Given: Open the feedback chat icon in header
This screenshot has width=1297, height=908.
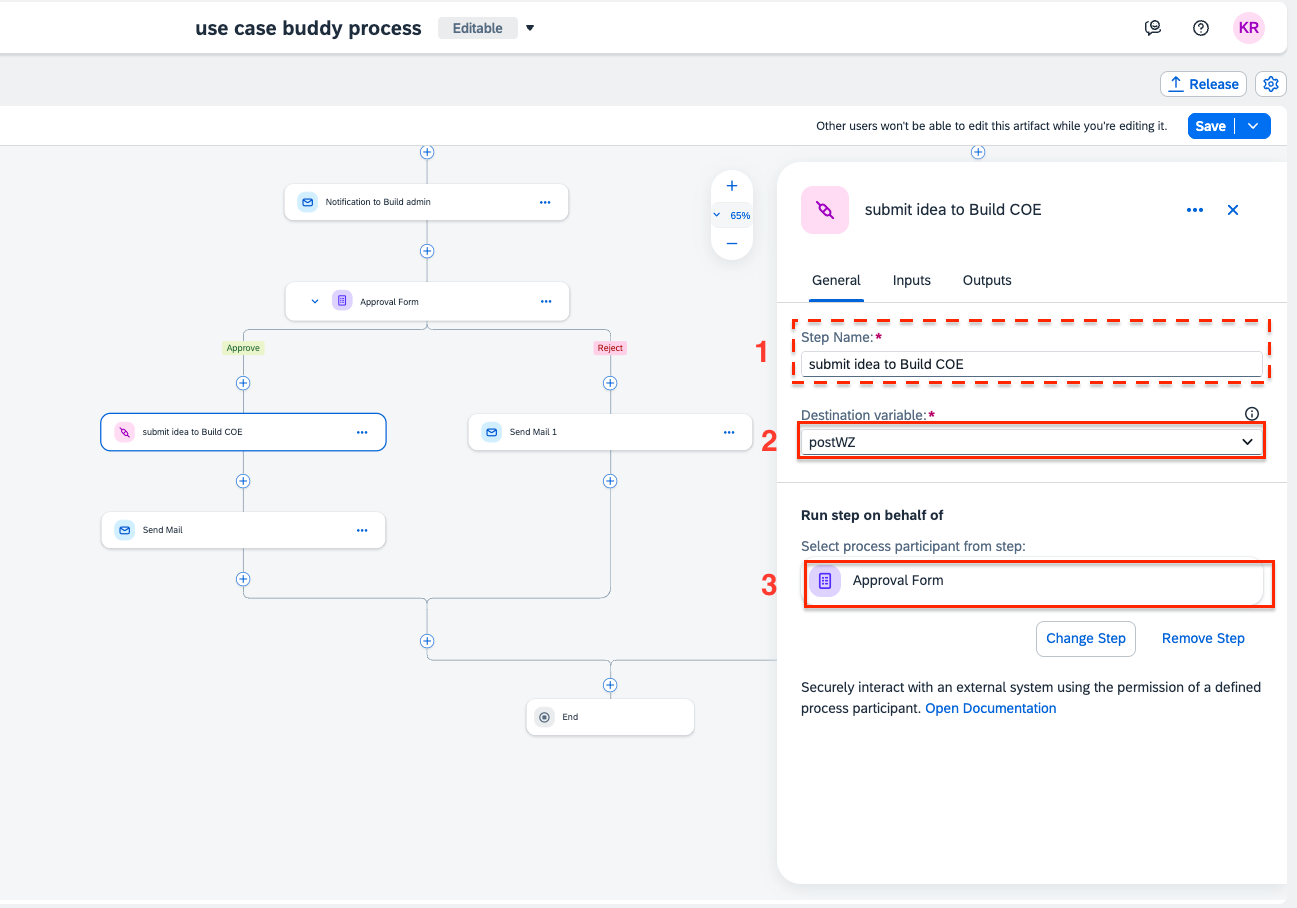Looking at the screenshot, I should [x=1153, y=28].
